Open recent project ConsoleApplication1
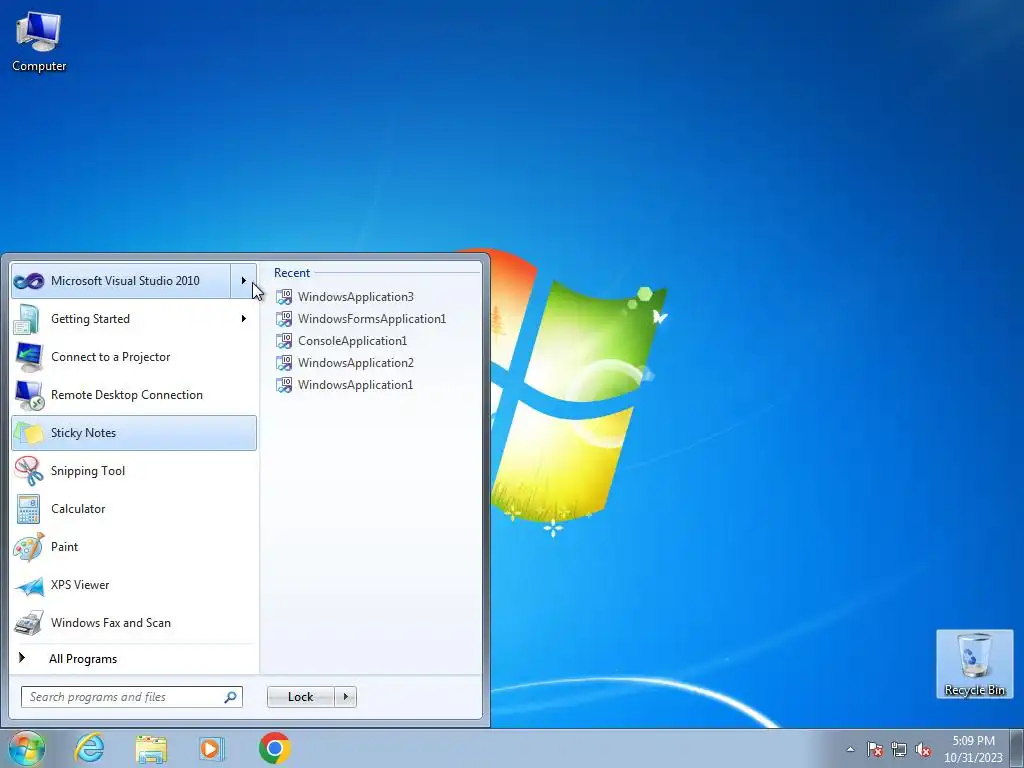 point(353,341)
